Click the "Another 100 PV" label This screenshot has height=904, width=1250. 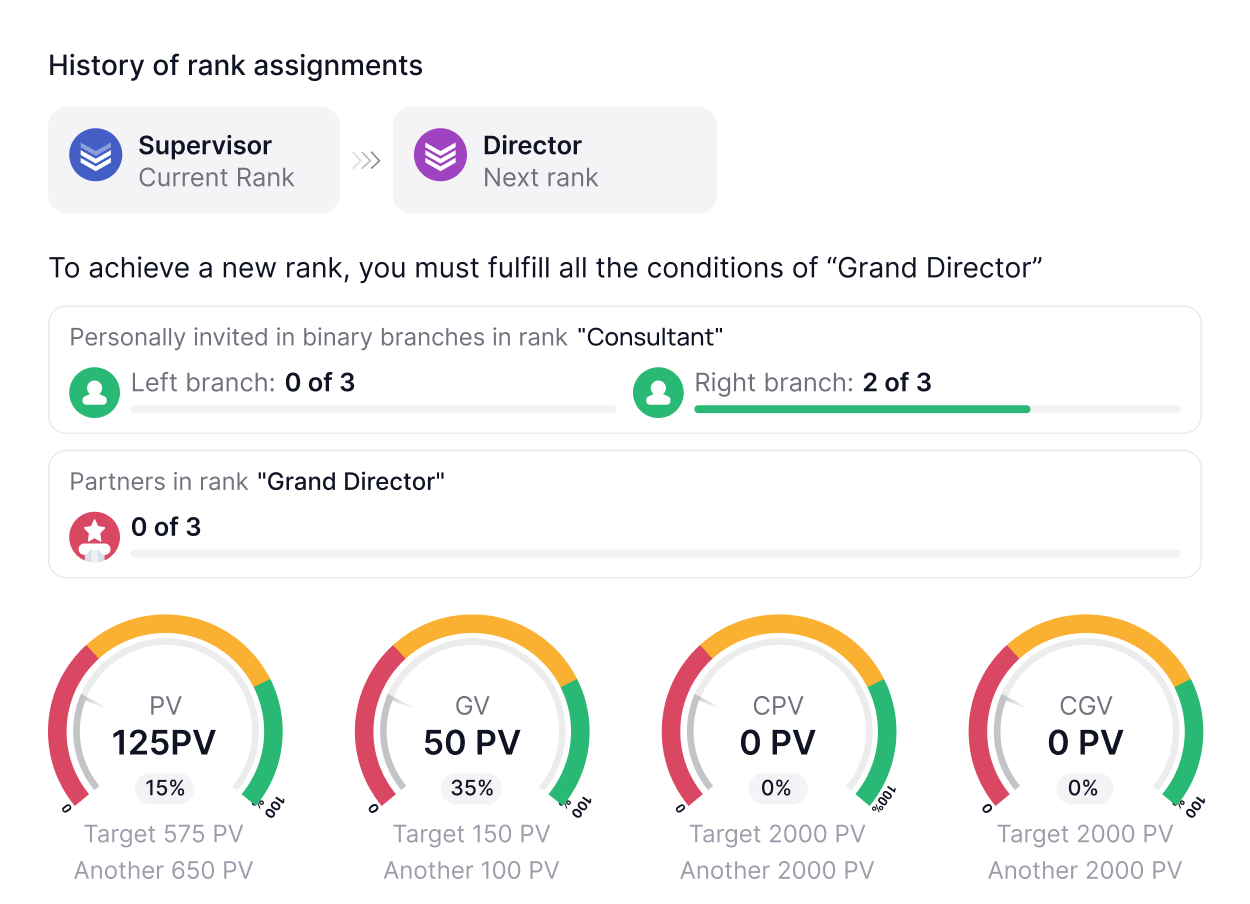point(471,870)
